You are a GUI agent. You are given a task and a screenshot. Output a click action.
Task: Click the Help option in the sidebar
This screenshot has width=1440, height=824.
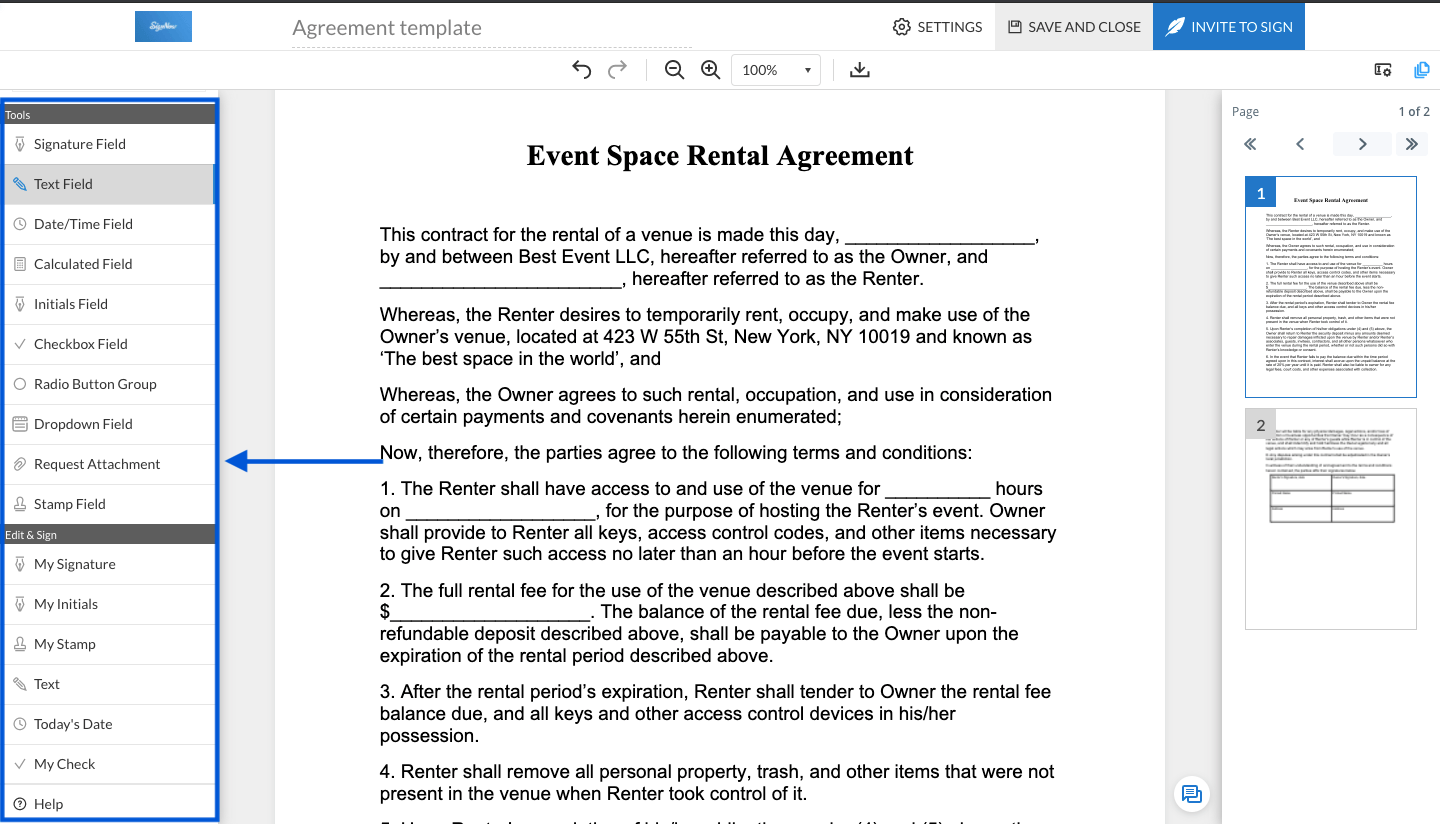[x=47, y=803]
